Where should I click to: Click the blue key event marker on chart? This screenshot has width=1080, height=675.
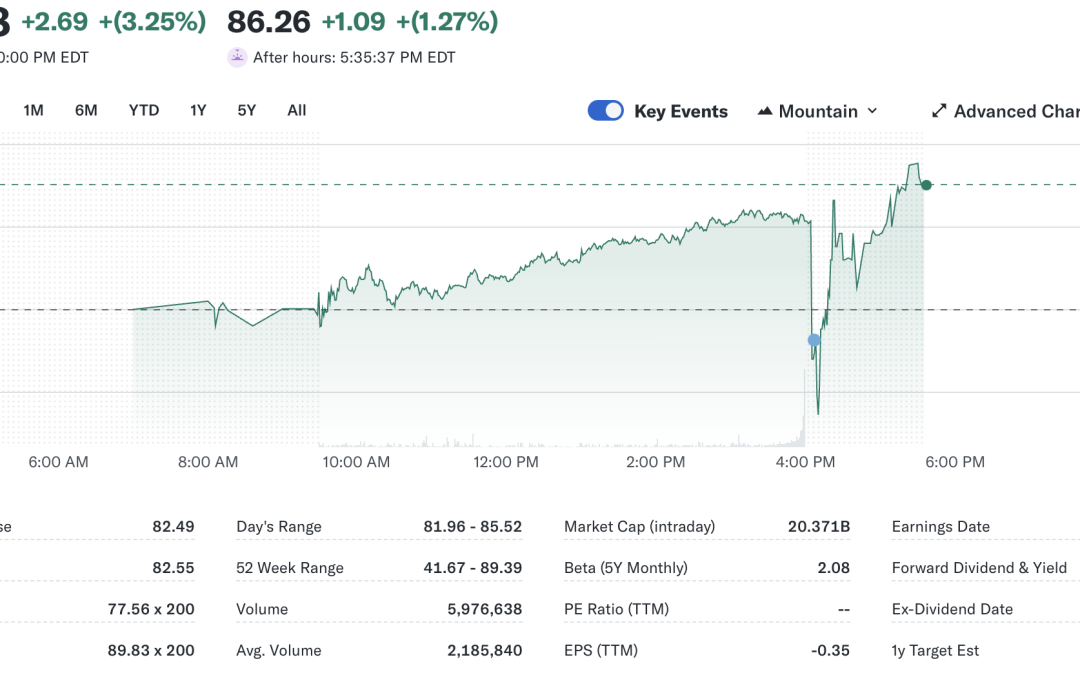(x=814, y=340)
